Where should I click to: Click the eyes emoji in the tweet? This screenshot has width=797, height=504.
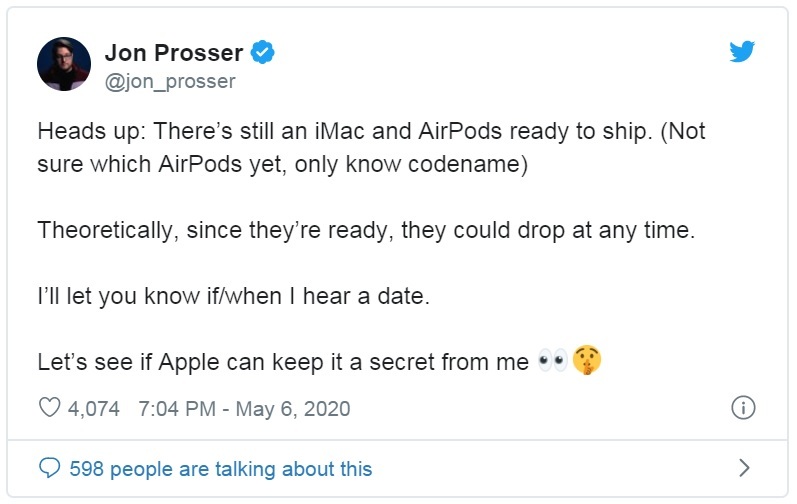[x=553, y=361]
